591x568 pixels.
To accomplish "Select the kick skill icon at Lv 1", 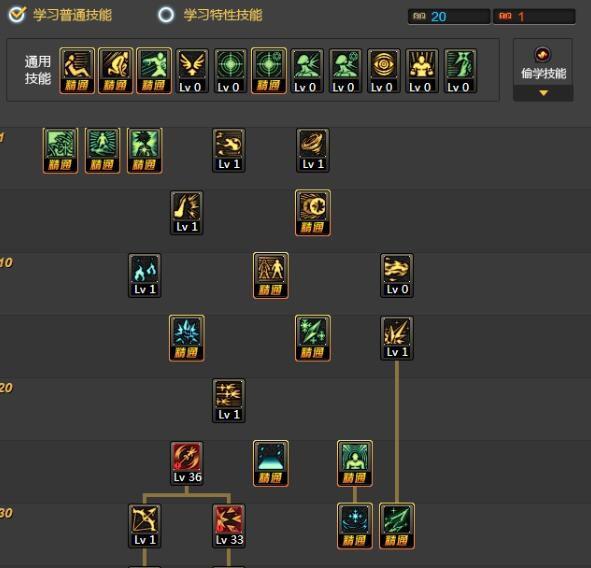I will coord(187,213).
